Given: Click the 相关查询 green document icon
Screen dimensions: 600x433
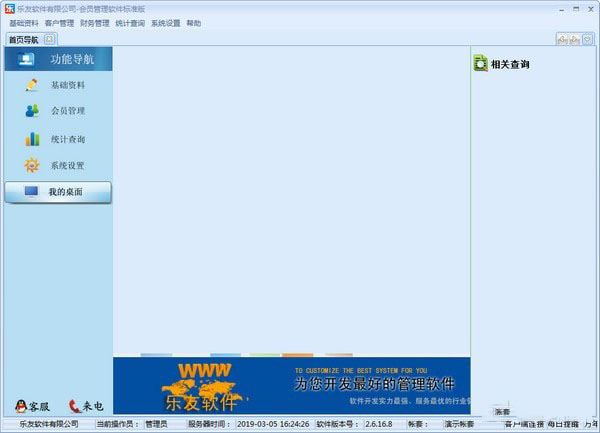Looking at the screenshot, I should (481, 63).
